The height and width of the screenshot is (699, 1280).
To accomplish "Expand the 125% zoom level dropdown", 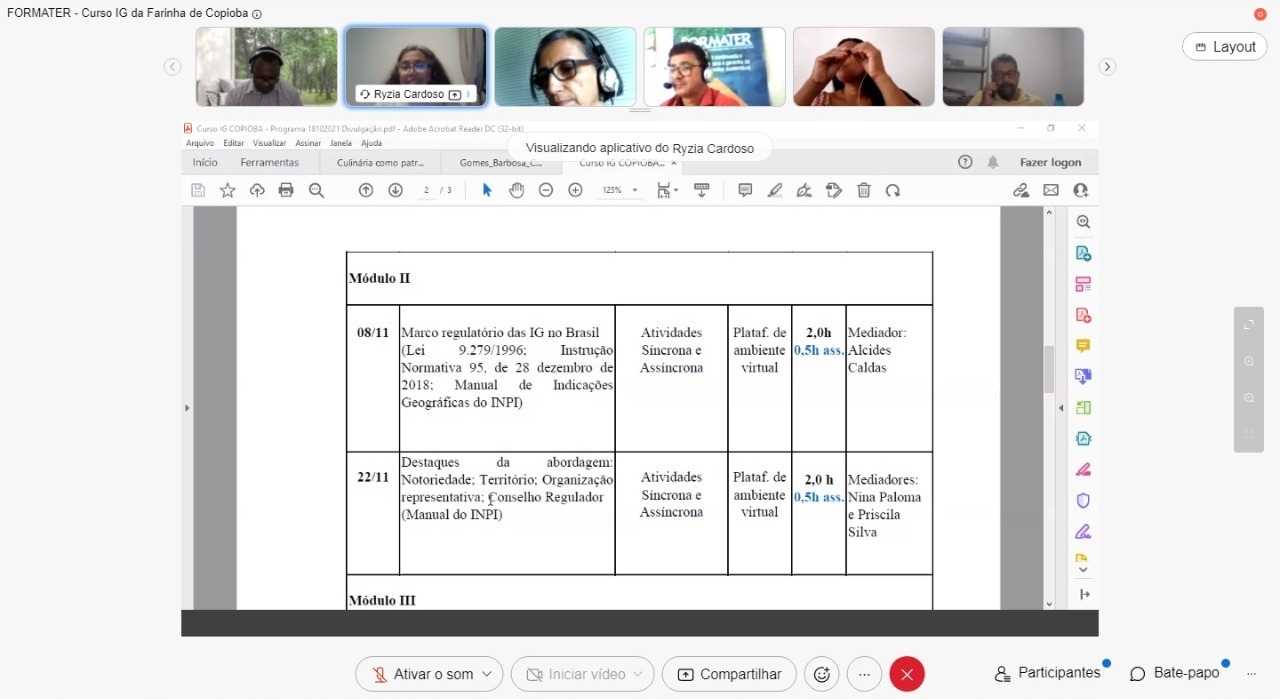I will (x=620, y=190).
